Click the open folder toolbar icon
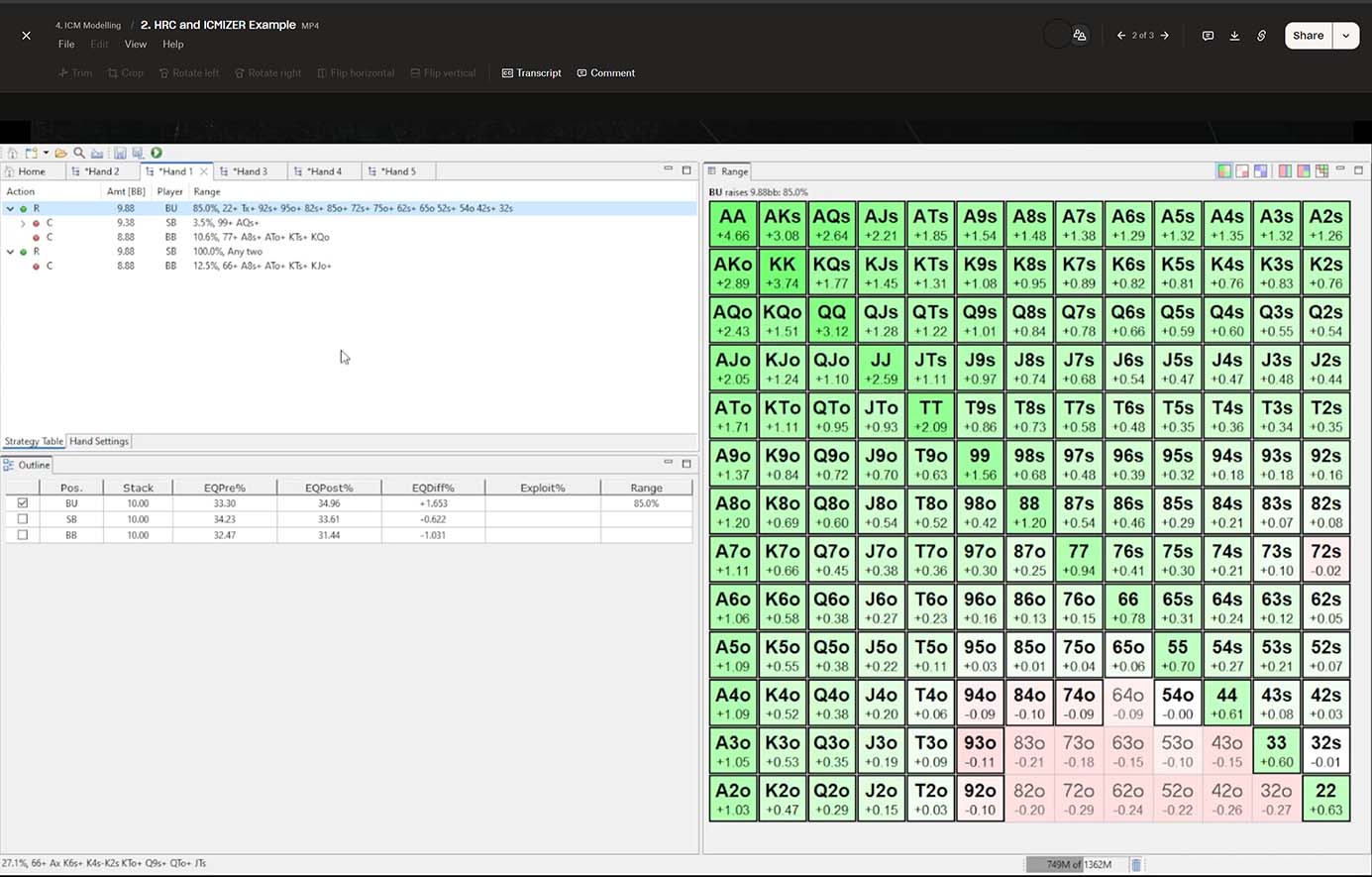Viewport: 1372px width, 877px height. click(61, 153)
